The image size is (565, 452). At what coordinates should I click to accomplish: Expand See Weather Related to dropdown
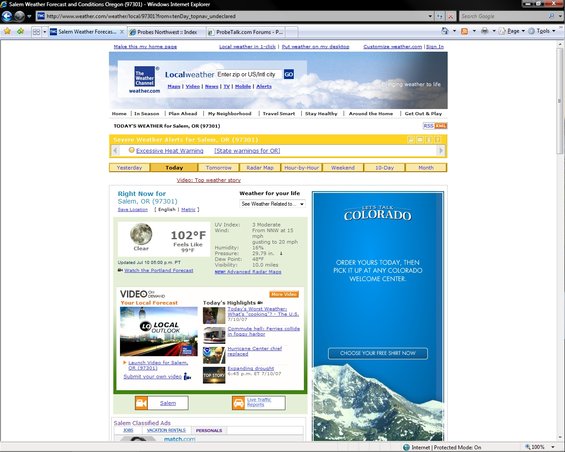(272, 204)
